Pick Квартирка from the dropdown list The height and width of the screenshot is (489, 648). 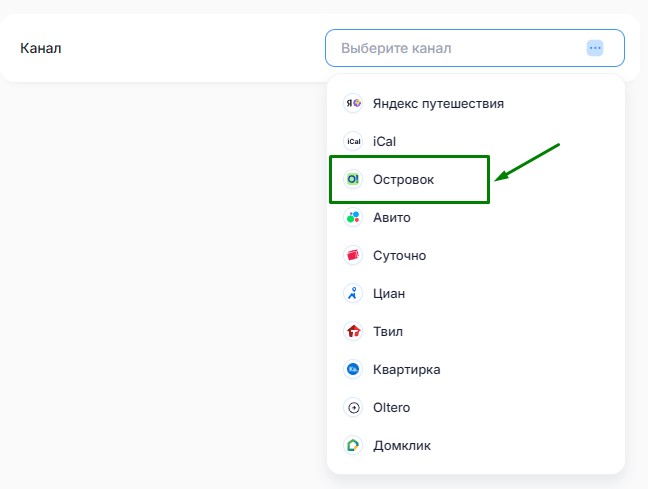pyautogui.click(x=406, y=369)
